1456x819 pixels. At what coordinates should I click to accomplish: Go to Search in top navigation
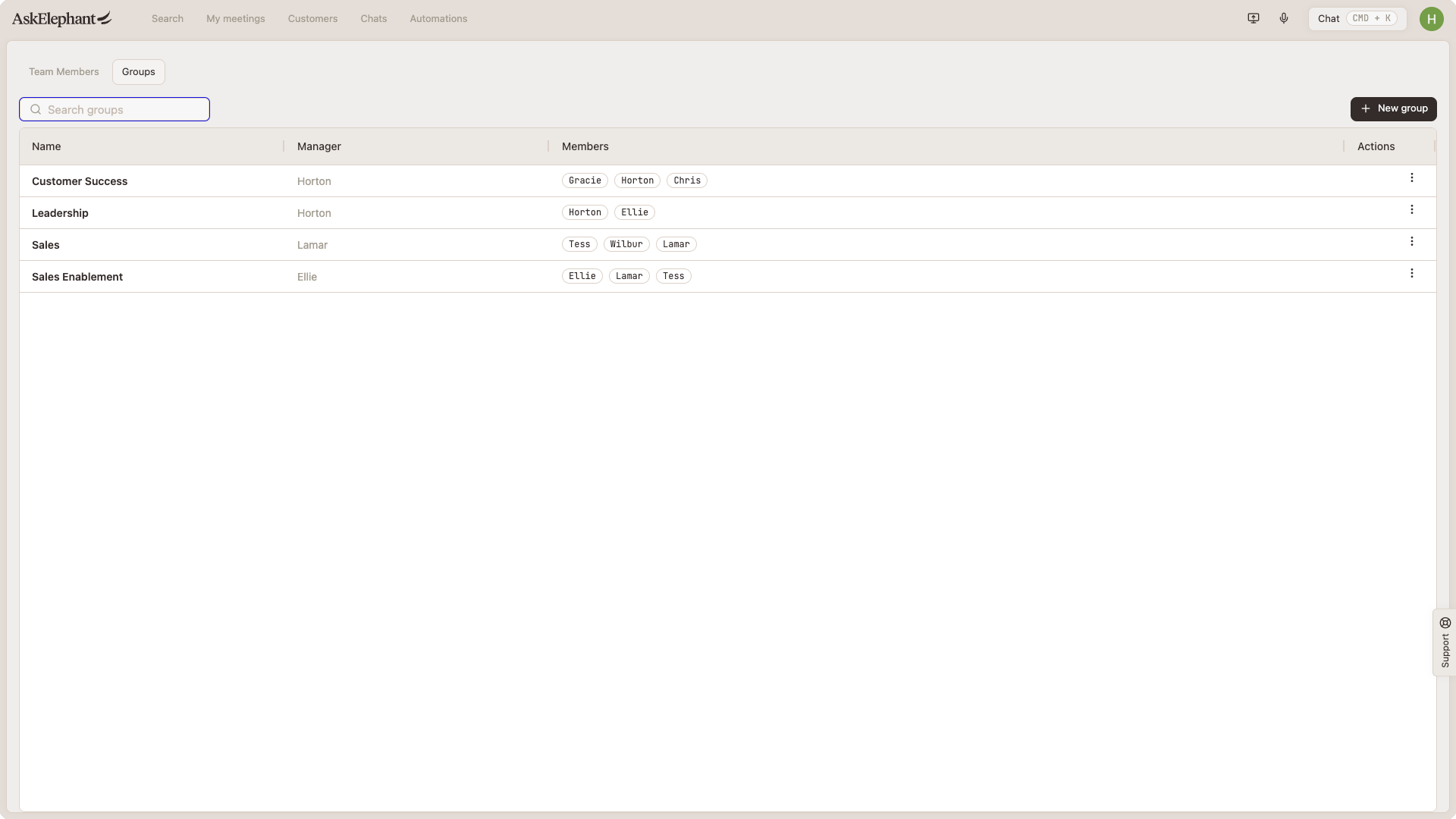168,18
